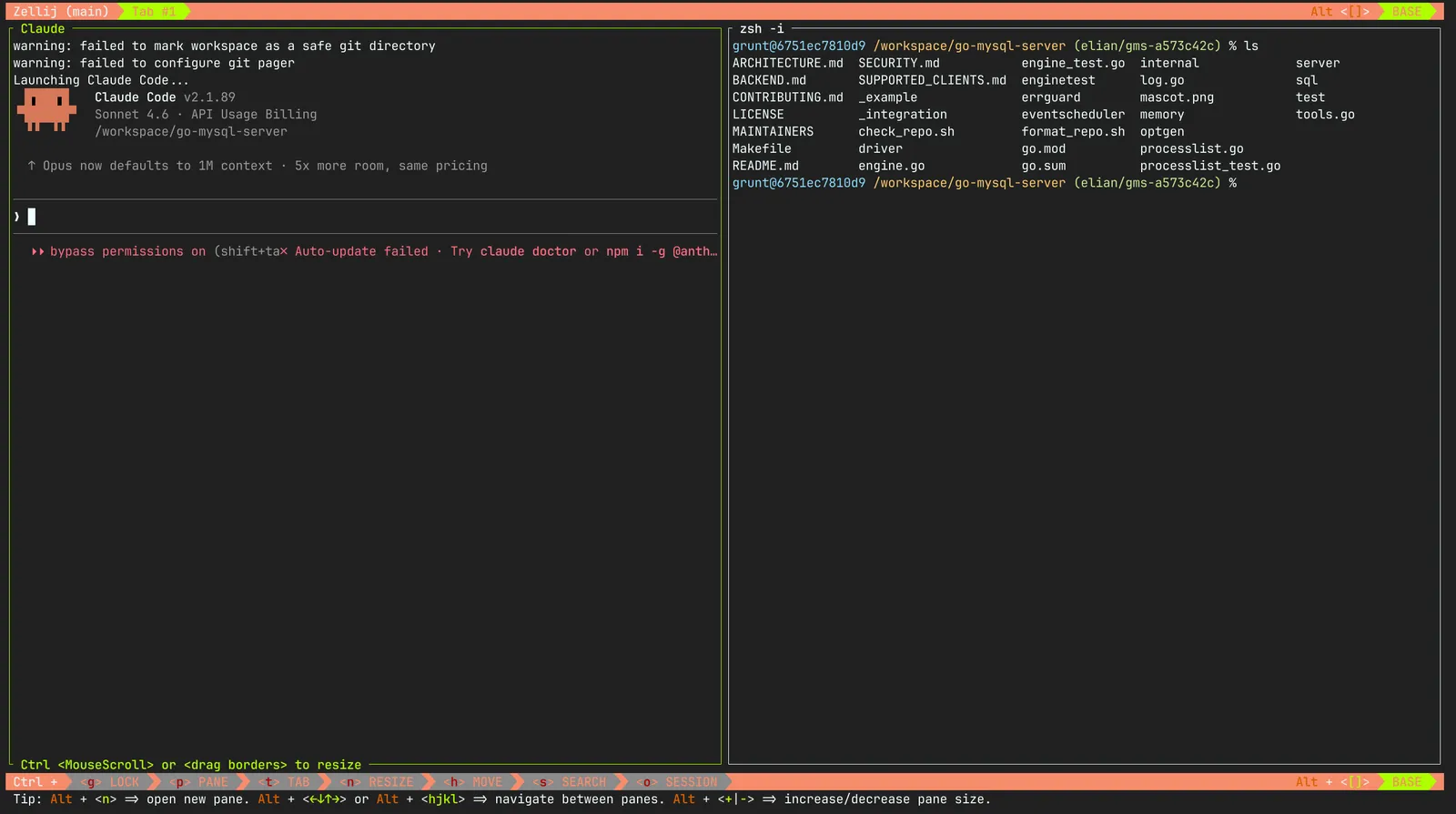This screenshot has height=814, width=1456.
Task: Click the failed to configure git pager warning
Action: (x=154, y=63)
